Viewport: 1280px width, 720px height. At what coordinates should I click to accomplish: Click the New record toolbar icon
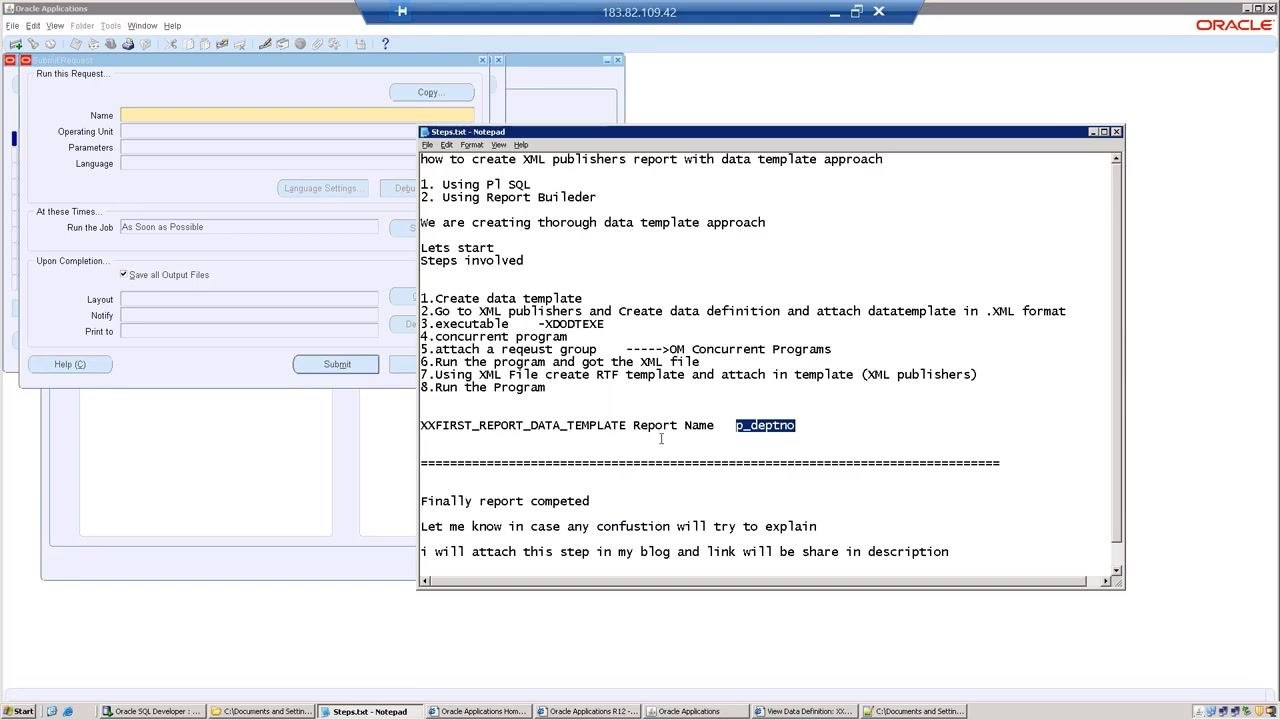click(x=15, y=44)
